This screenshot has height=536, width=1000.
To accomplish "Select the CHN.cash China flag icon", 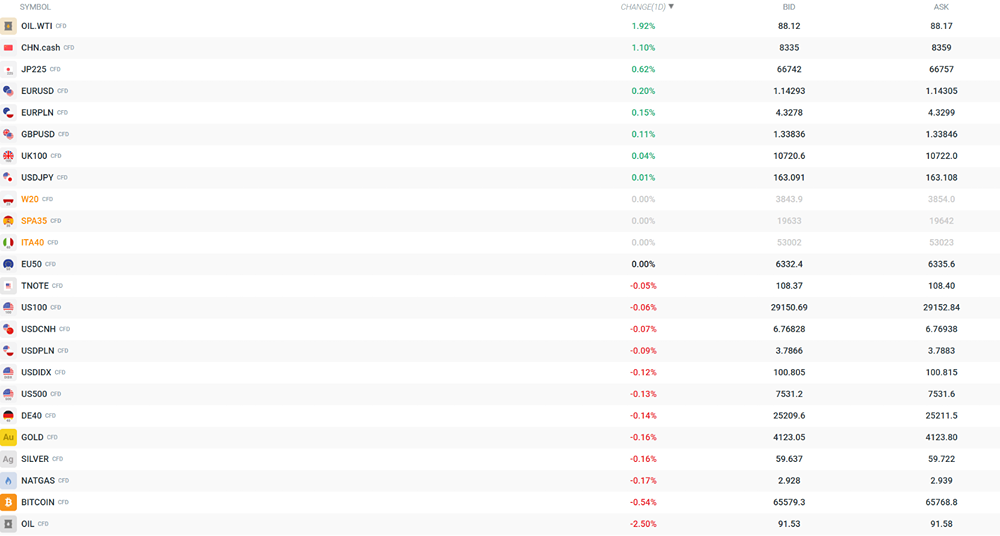I will [x=8, y=48].
